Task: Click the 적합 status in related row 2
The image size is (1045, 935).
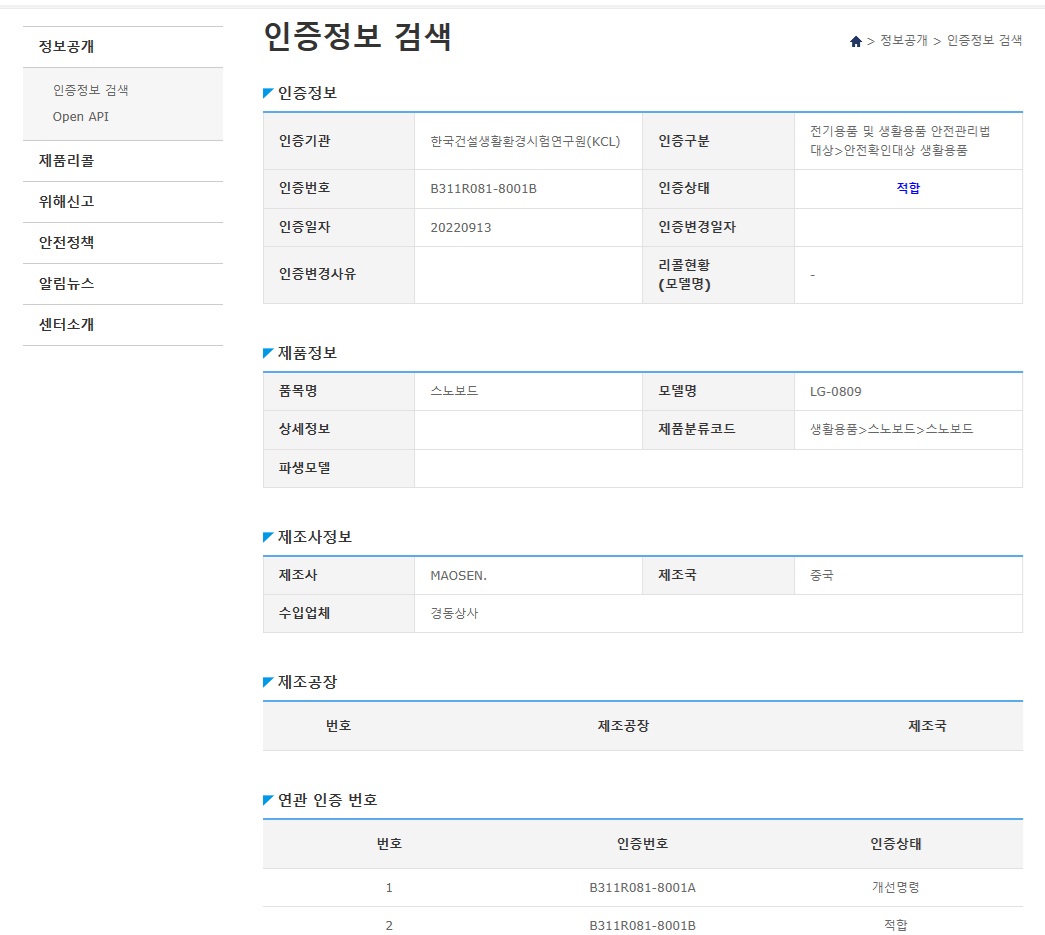Action: pyautogui.click(x=895, y=925)
